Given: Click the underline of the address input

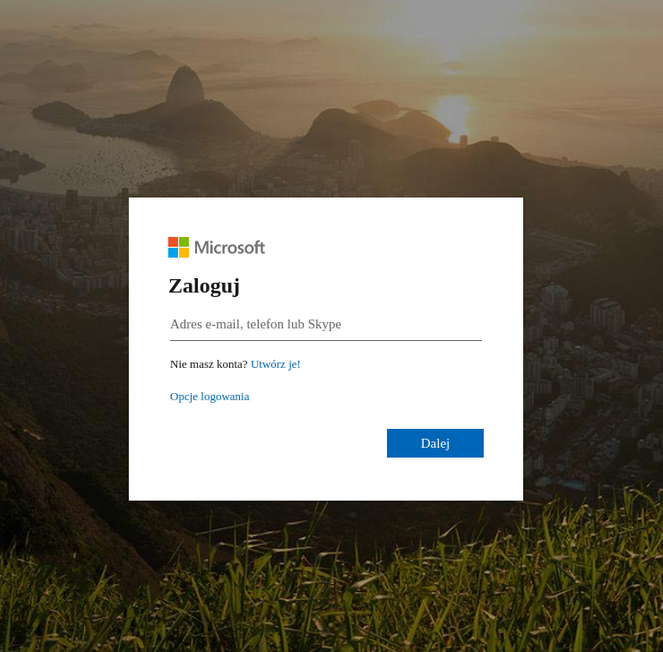Looking at the screenshot, I should coord(326,340).
